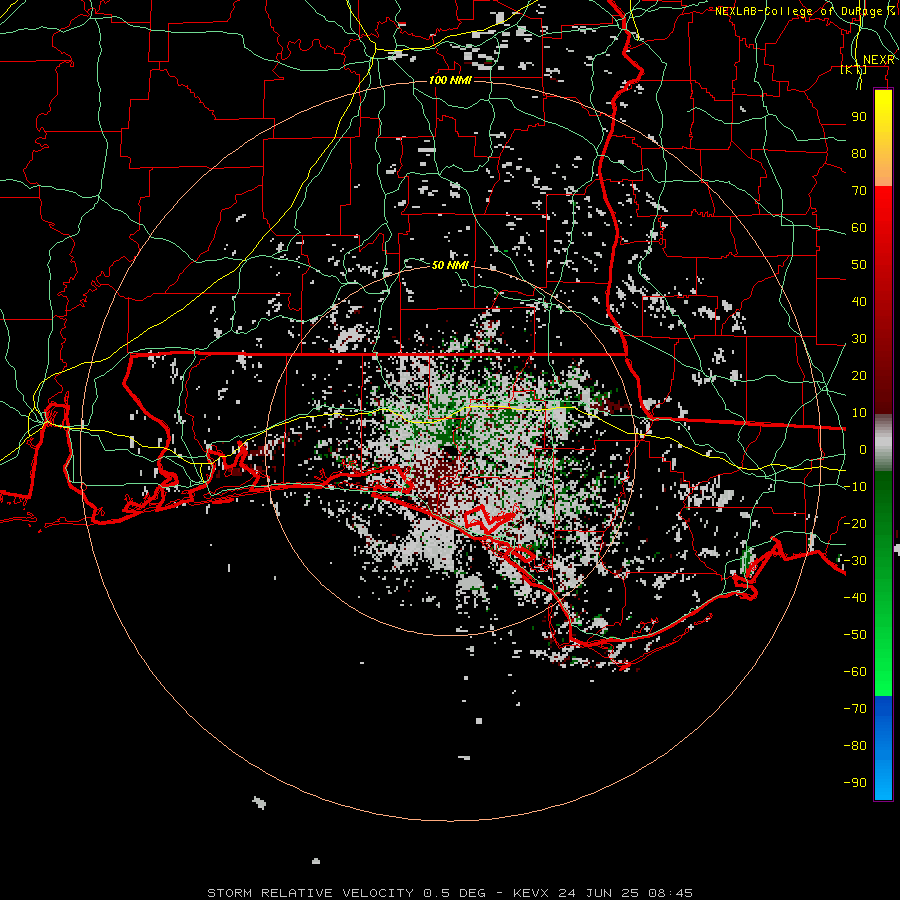The height and width of the screenshot is (900, 900).
Task: Click the "-30" scale value
Action: pos(855,561)
